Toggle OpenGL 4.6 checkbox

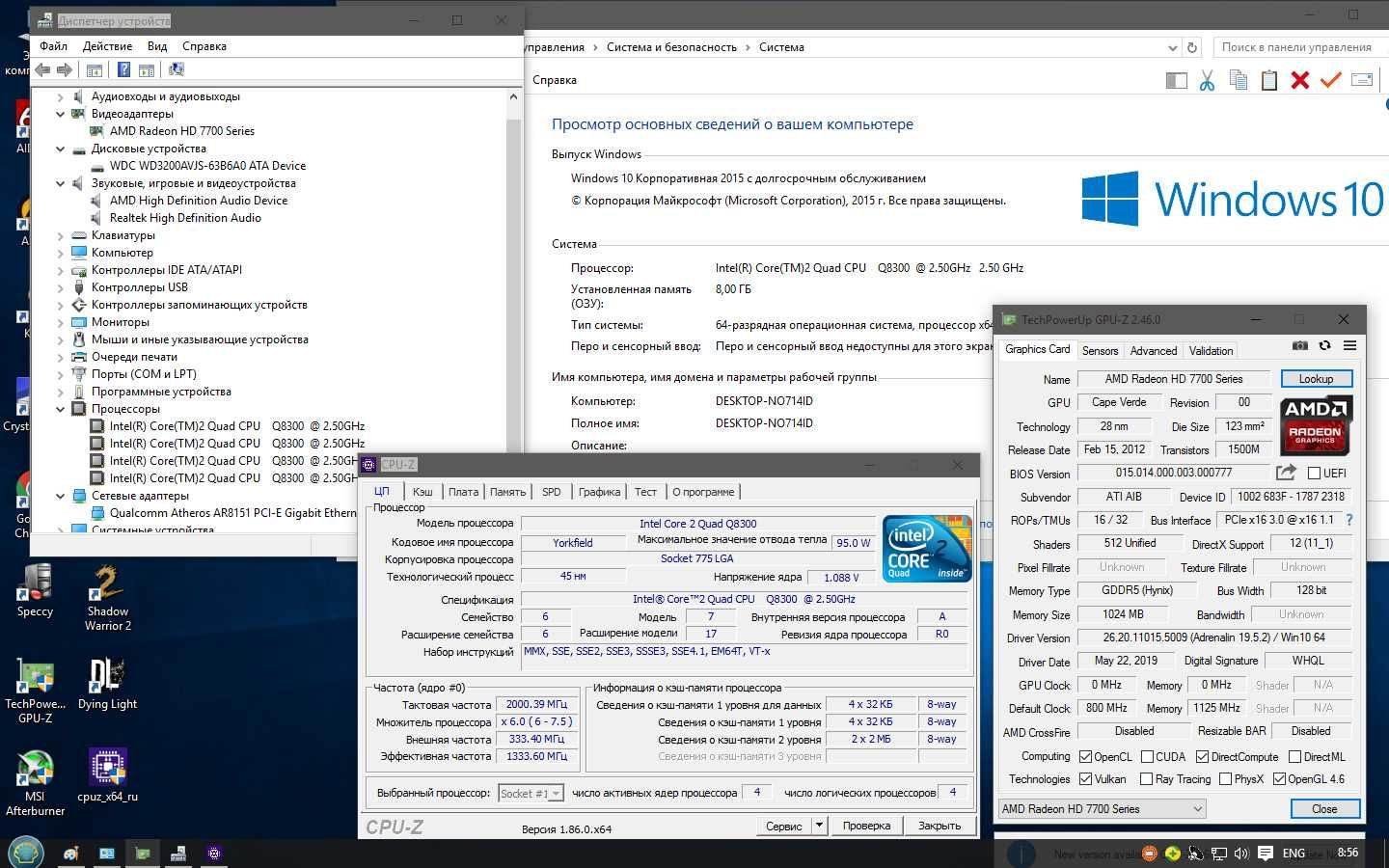click(x=1280, y=779)
